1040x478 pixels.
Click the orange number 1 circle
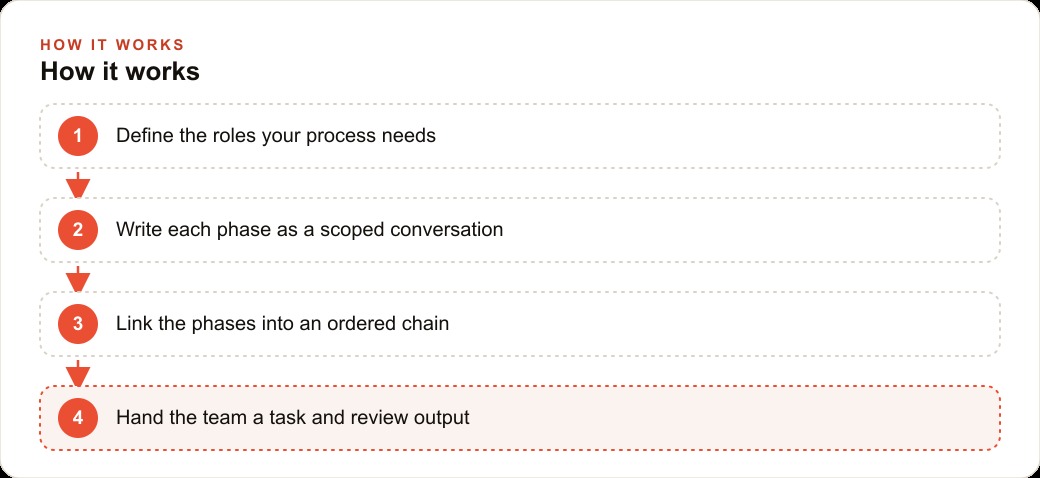pos(78,136)
